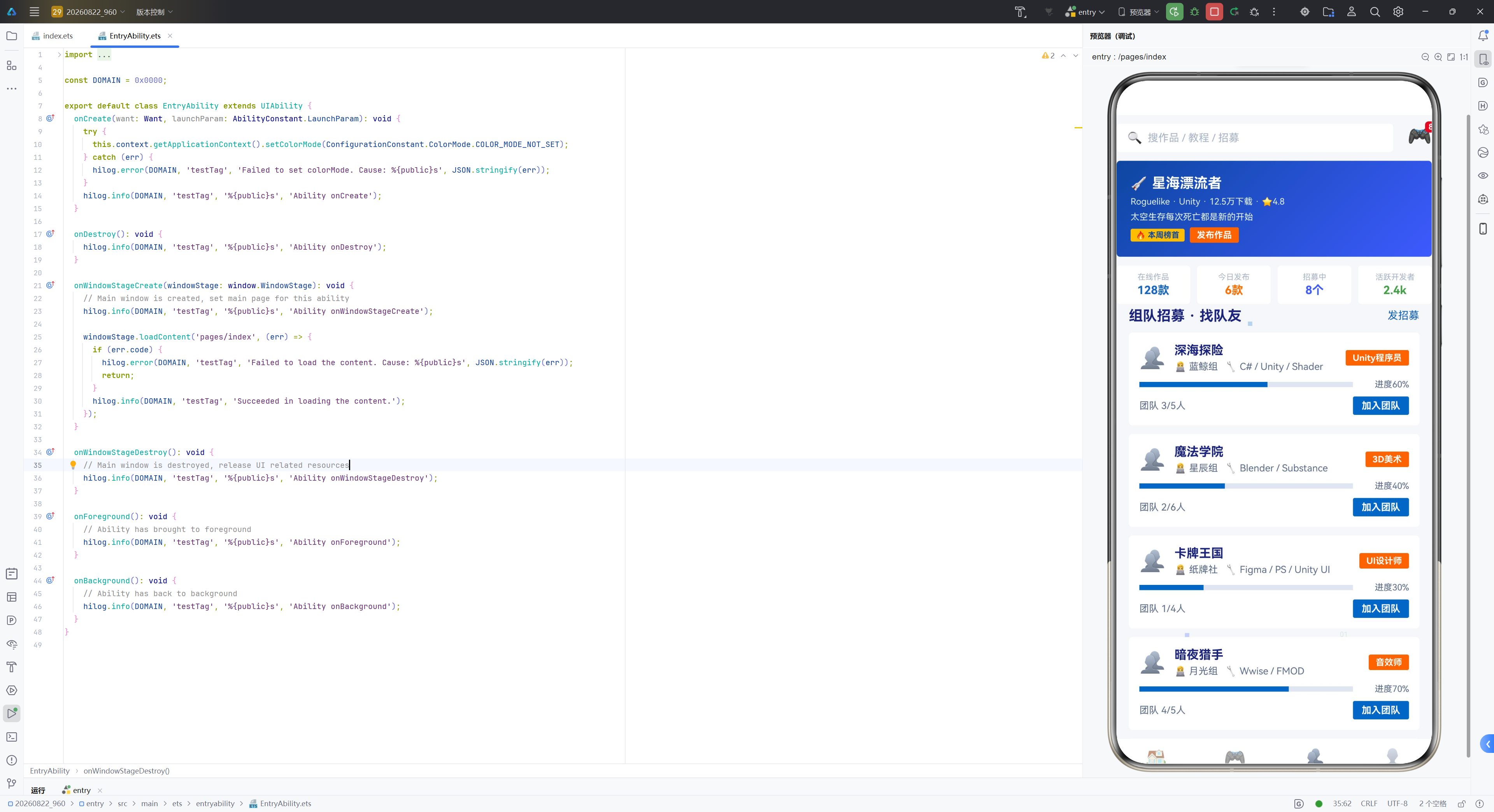Select the Run tool window icon in sidebar

point(12,714)
